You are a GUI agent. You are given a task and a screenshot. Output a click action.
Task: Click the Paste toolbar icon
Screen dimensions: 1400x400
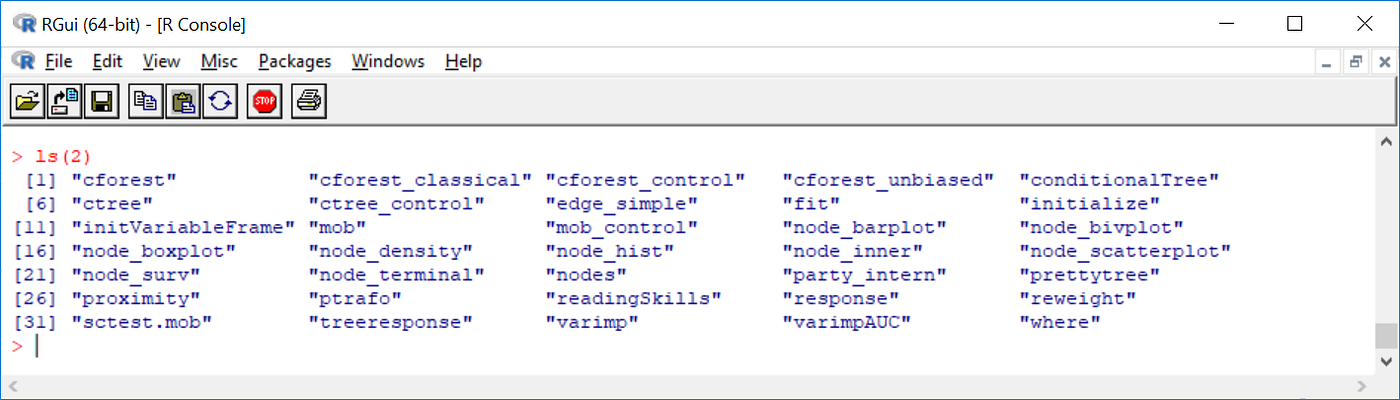tap(183, 100)
